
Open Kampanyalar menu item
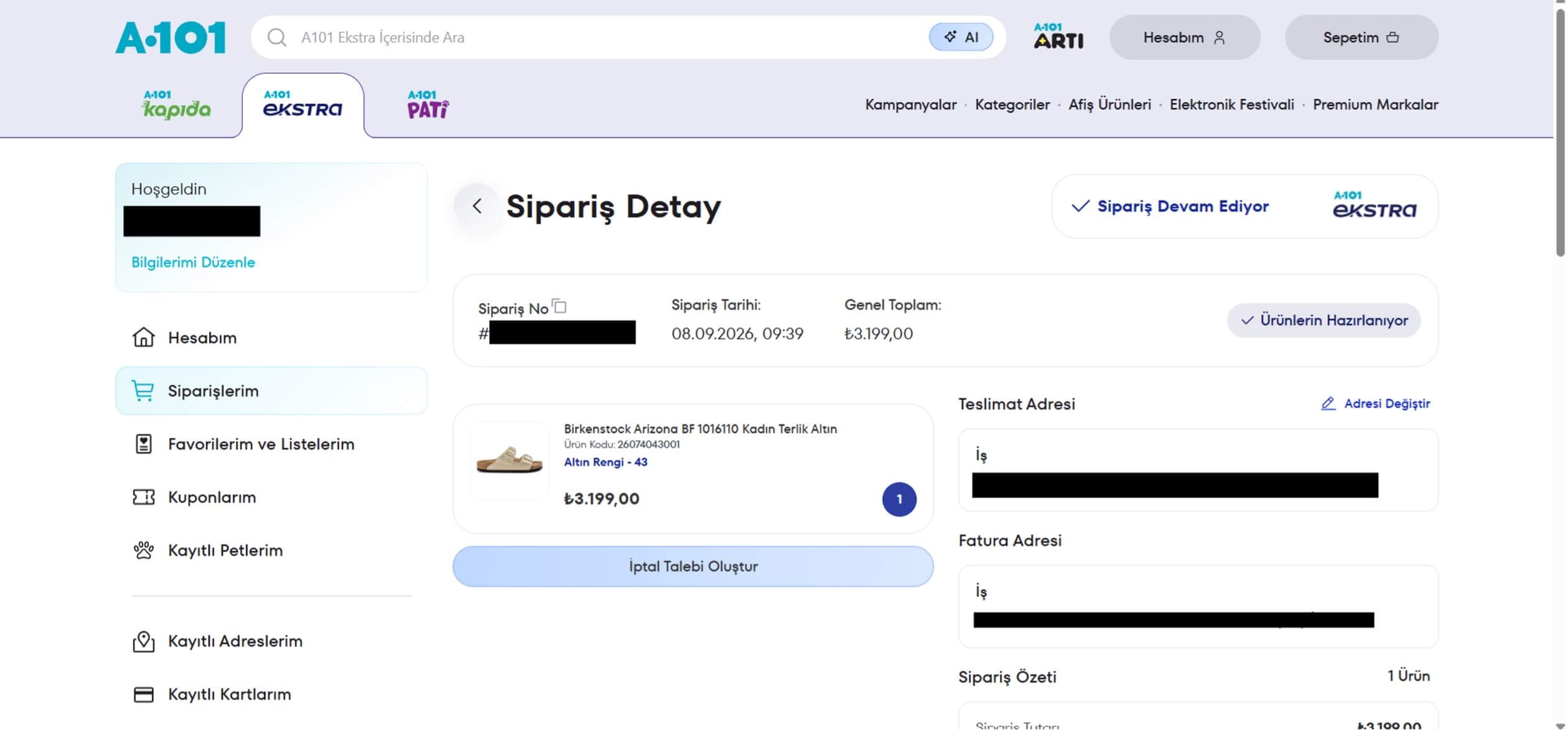[x=910, y=105]
